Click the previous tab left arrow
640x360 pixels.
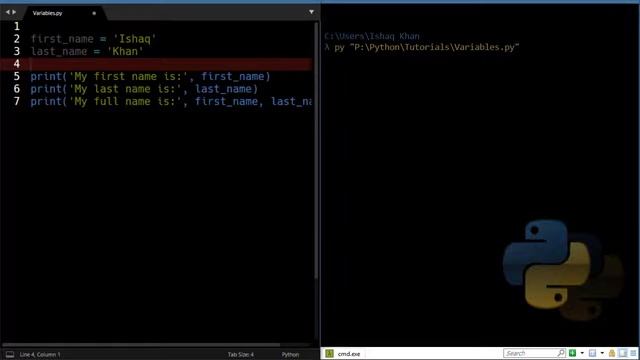(7, 12)
